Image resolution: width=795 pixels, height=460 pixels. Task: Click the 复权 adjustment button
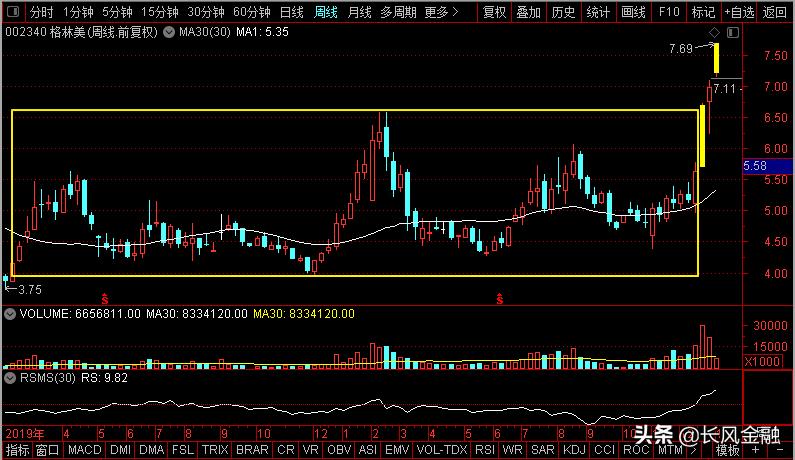point(495,12)
